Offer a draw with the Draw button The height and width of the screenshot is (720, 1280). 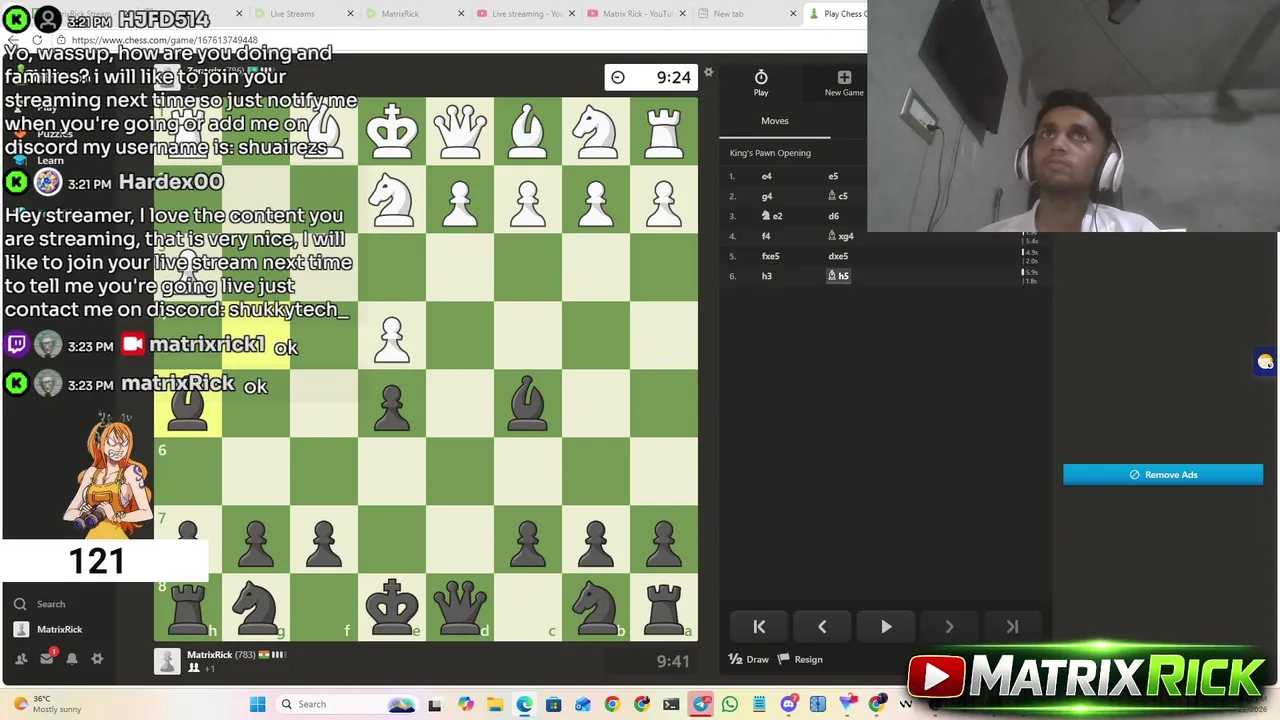749,659
